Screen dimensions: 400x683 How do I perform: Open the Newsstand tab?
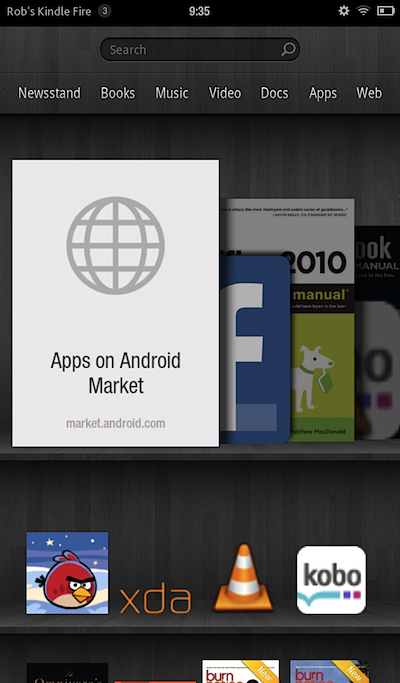click(x=49, y=93)
